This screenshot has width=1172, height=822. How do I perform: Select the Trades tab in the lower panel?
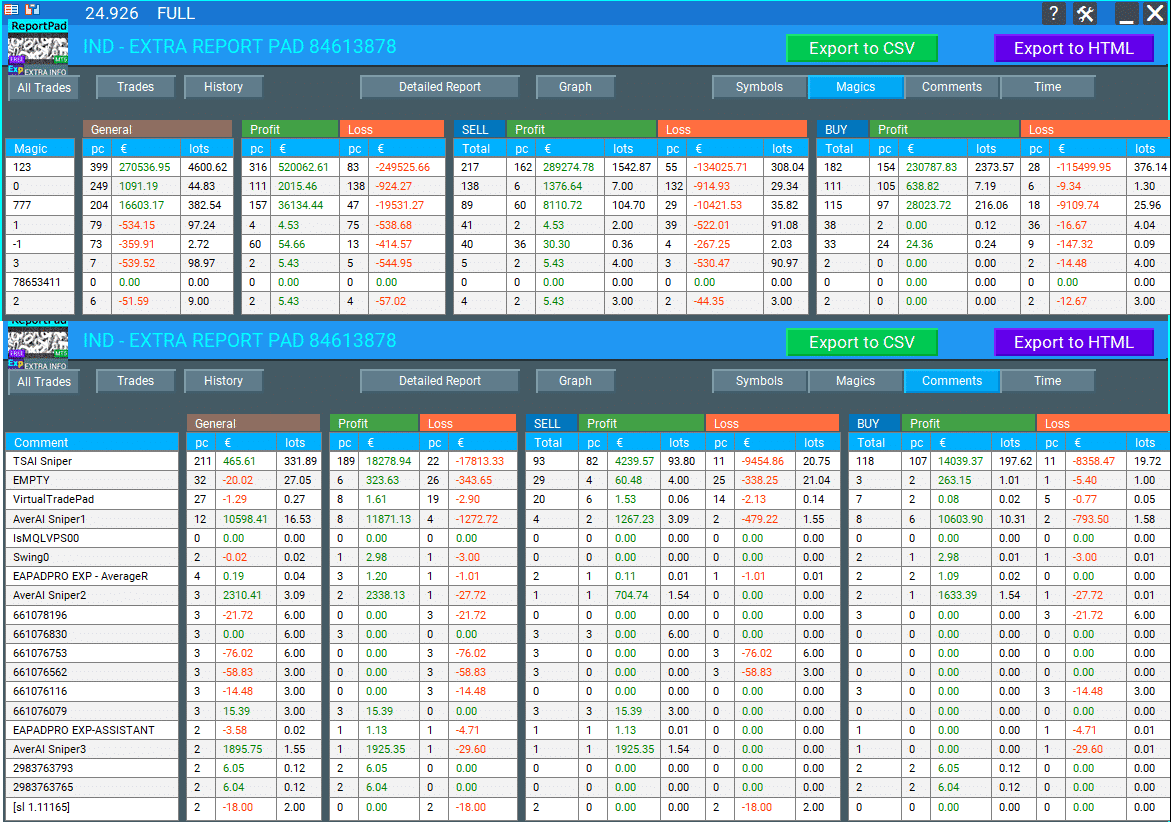click(x=135, y=381)
